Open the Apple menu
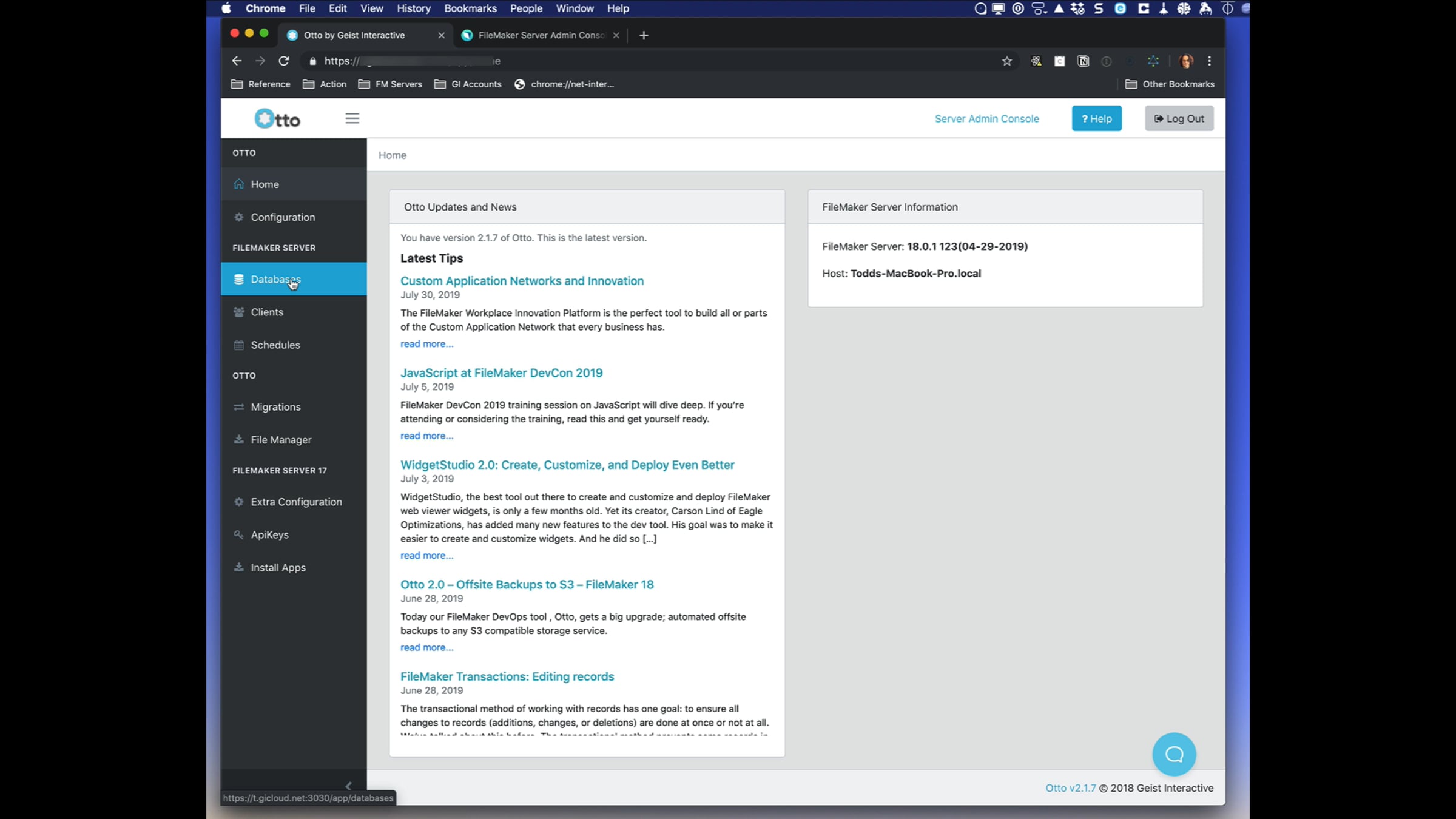This screenshot has width=1456, height=819. [226, 8]
